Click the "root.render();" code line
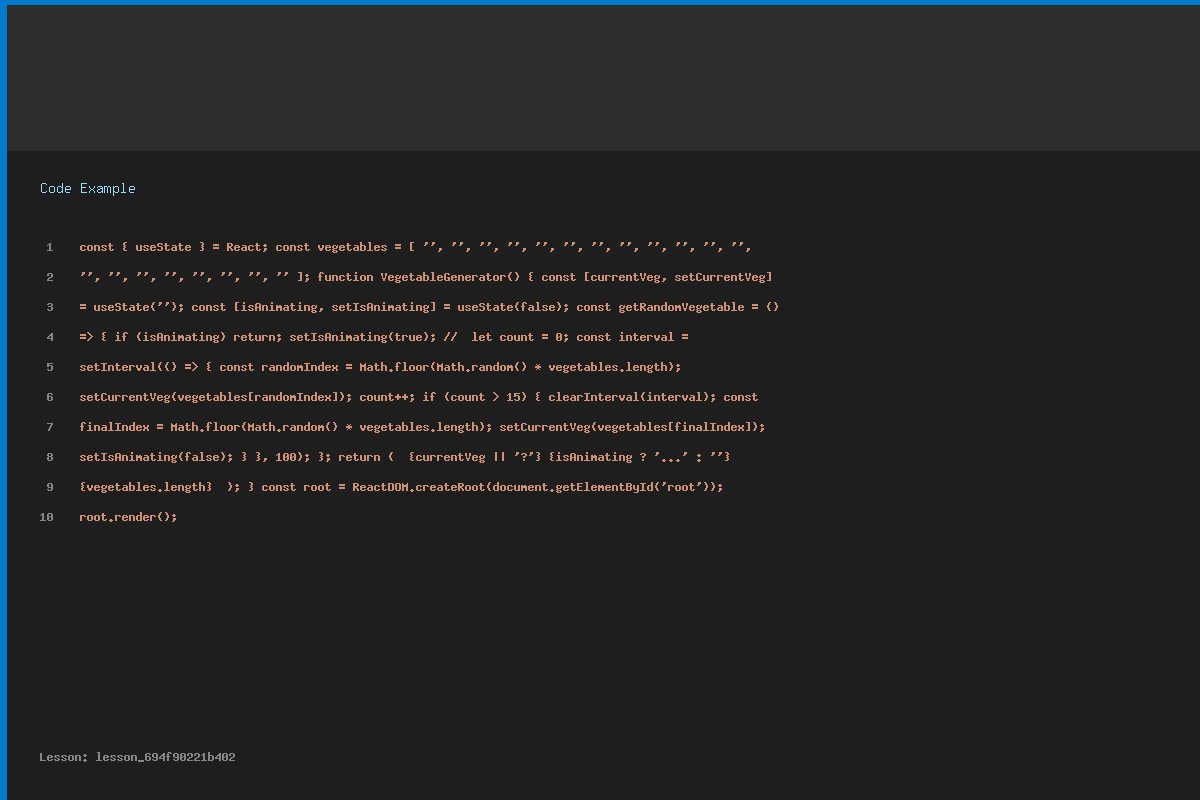Image resolution: width=1200 pixels, height=800 pixels. [128, 517]
